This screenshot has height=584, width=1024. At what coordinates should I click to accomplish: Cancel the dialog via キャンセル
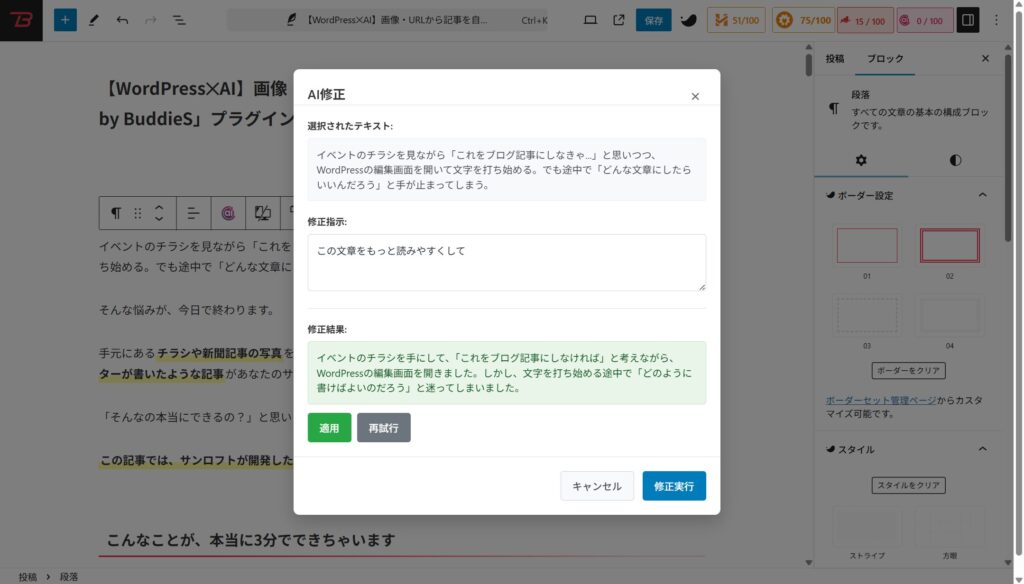point(597,486)
